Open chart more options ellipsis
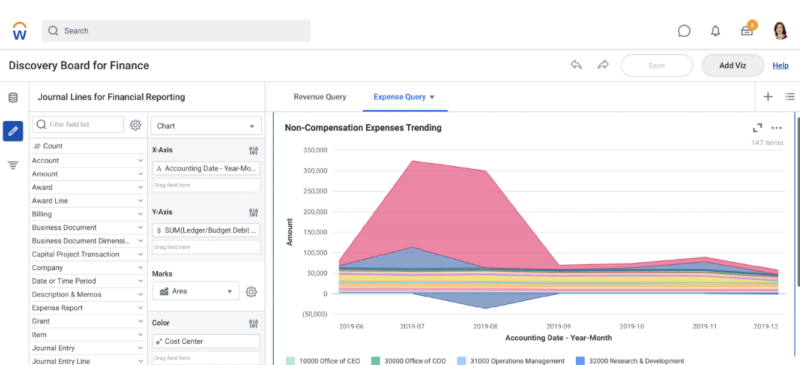800x365 pixels. [777, 128]
